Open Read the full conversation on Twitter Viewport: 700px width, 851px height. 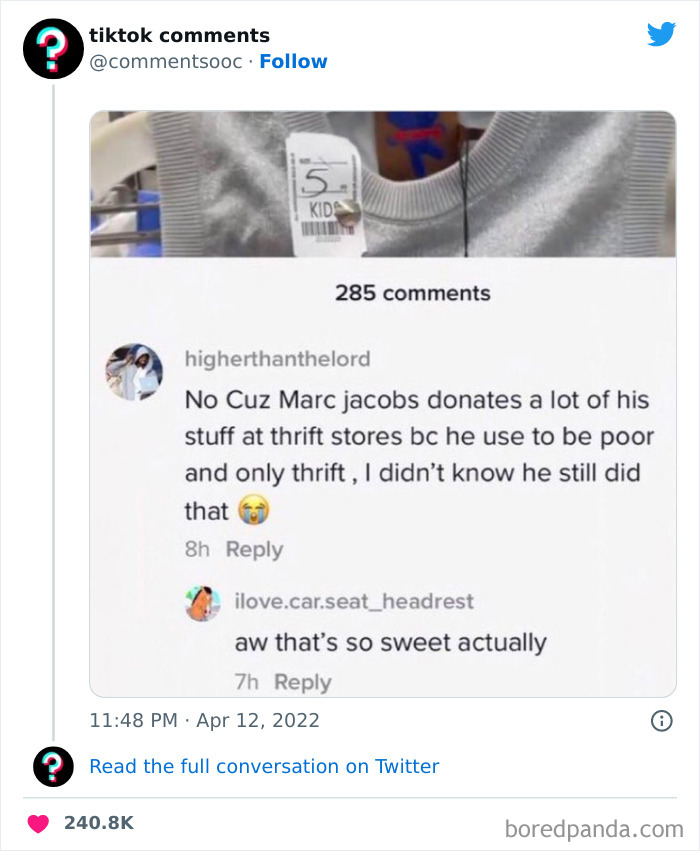click(264, 766)
